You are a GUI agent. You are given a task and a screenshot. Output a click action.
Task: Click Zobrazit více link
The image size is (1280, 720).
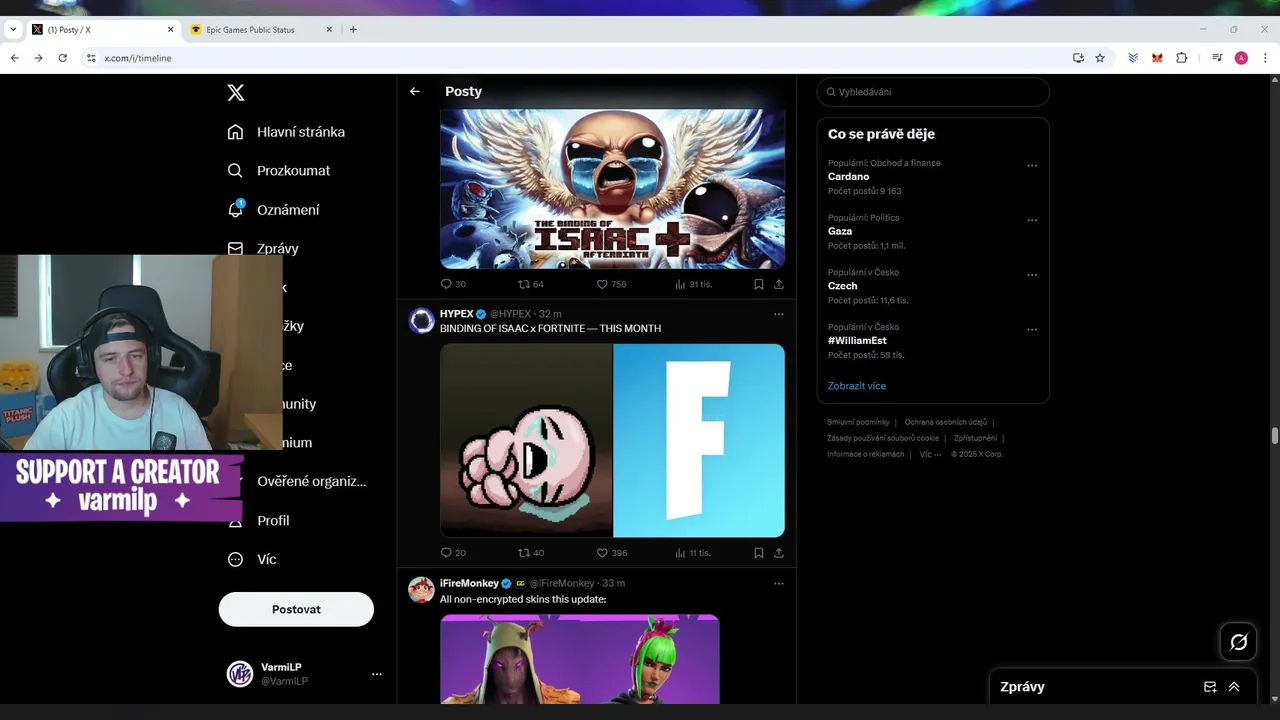[857, 386]
